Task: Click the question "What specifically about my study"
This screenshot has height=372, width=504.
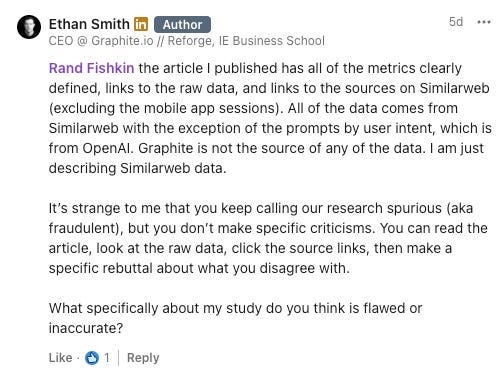Action: 235,318
